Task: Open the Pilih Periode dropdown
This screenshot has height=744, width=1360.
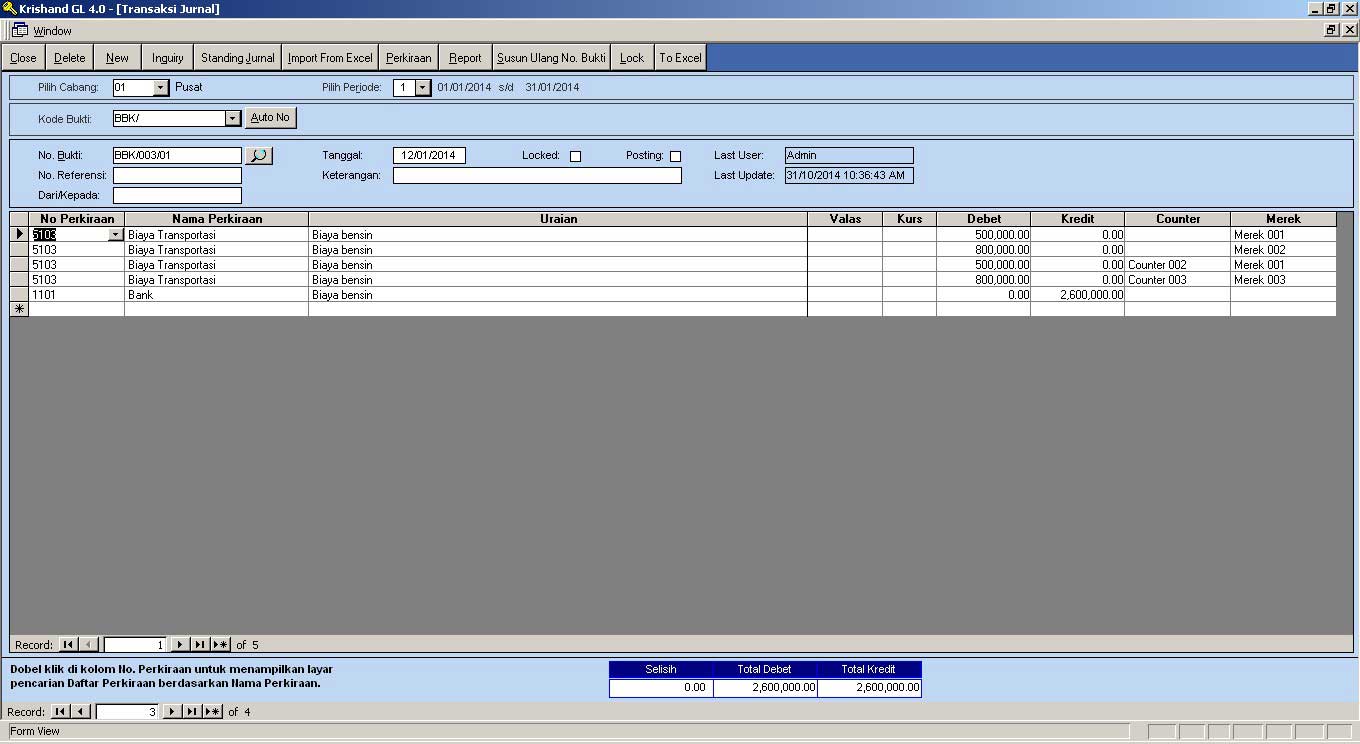Action: click(423, 88)
